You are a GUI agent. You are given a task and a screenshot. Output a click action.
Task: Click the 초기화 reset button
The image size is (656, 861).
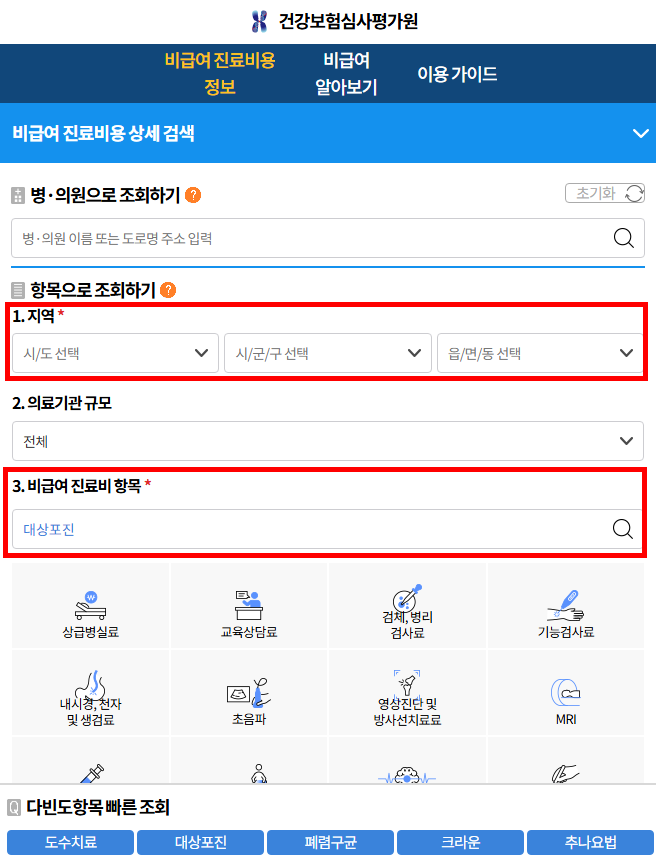(605, 193)
